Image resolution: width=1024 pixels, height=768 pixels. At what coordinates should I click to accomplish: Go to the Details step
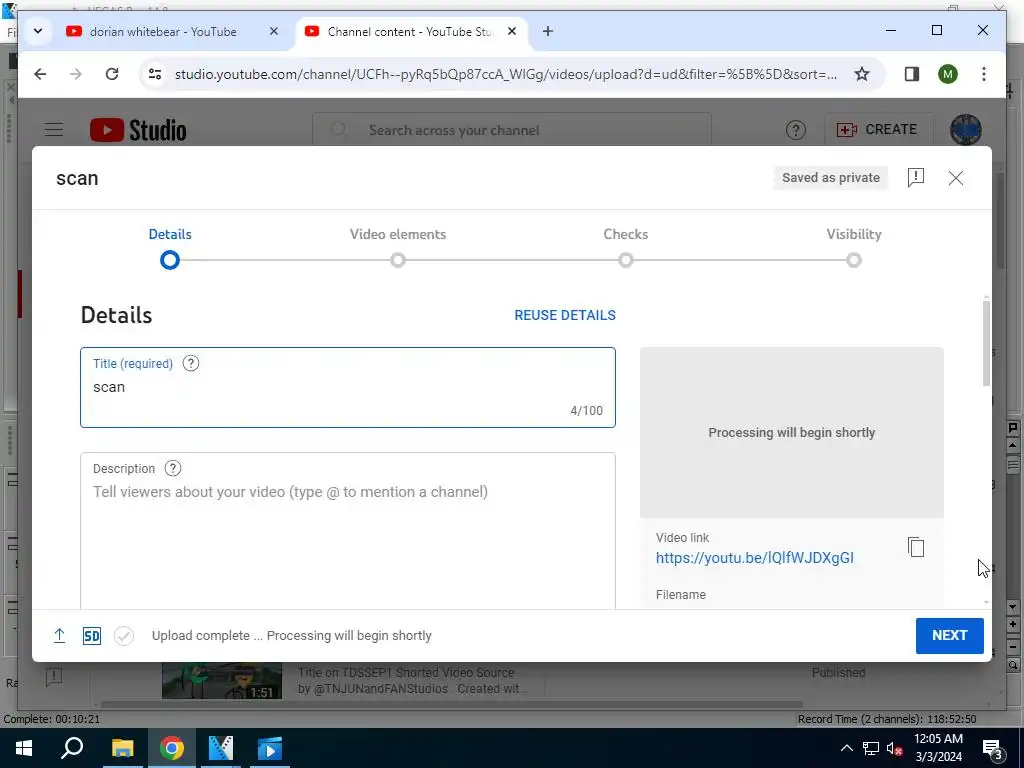click(170, 248)
